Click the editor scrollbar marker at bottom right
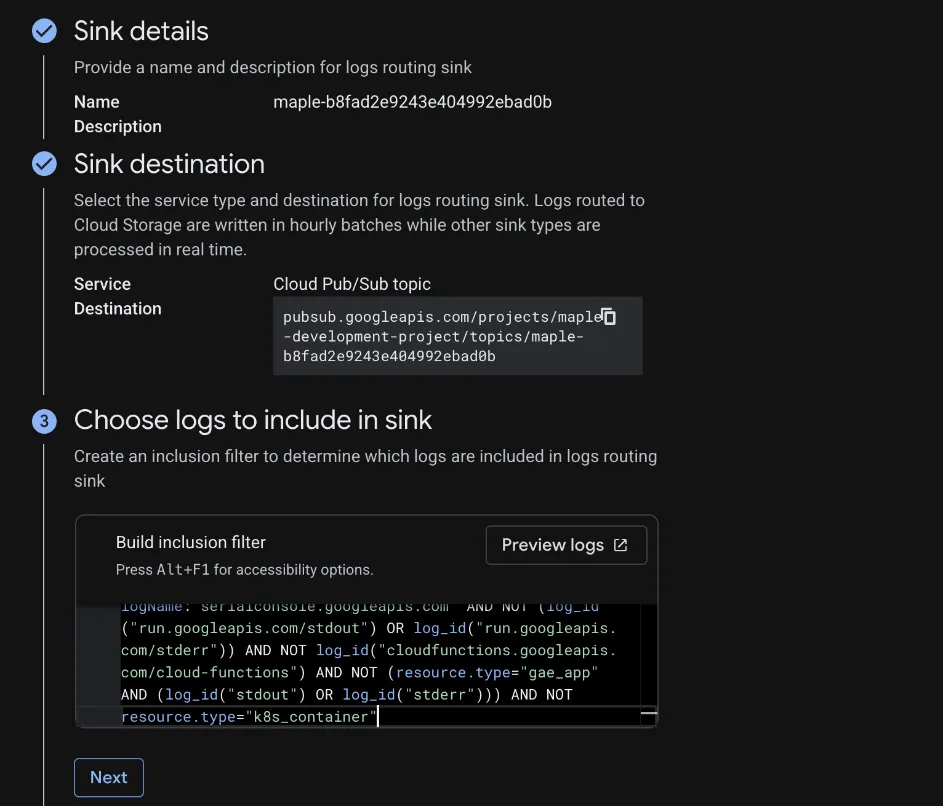Screen dimensions: 943x806 (x=649, y=713)
